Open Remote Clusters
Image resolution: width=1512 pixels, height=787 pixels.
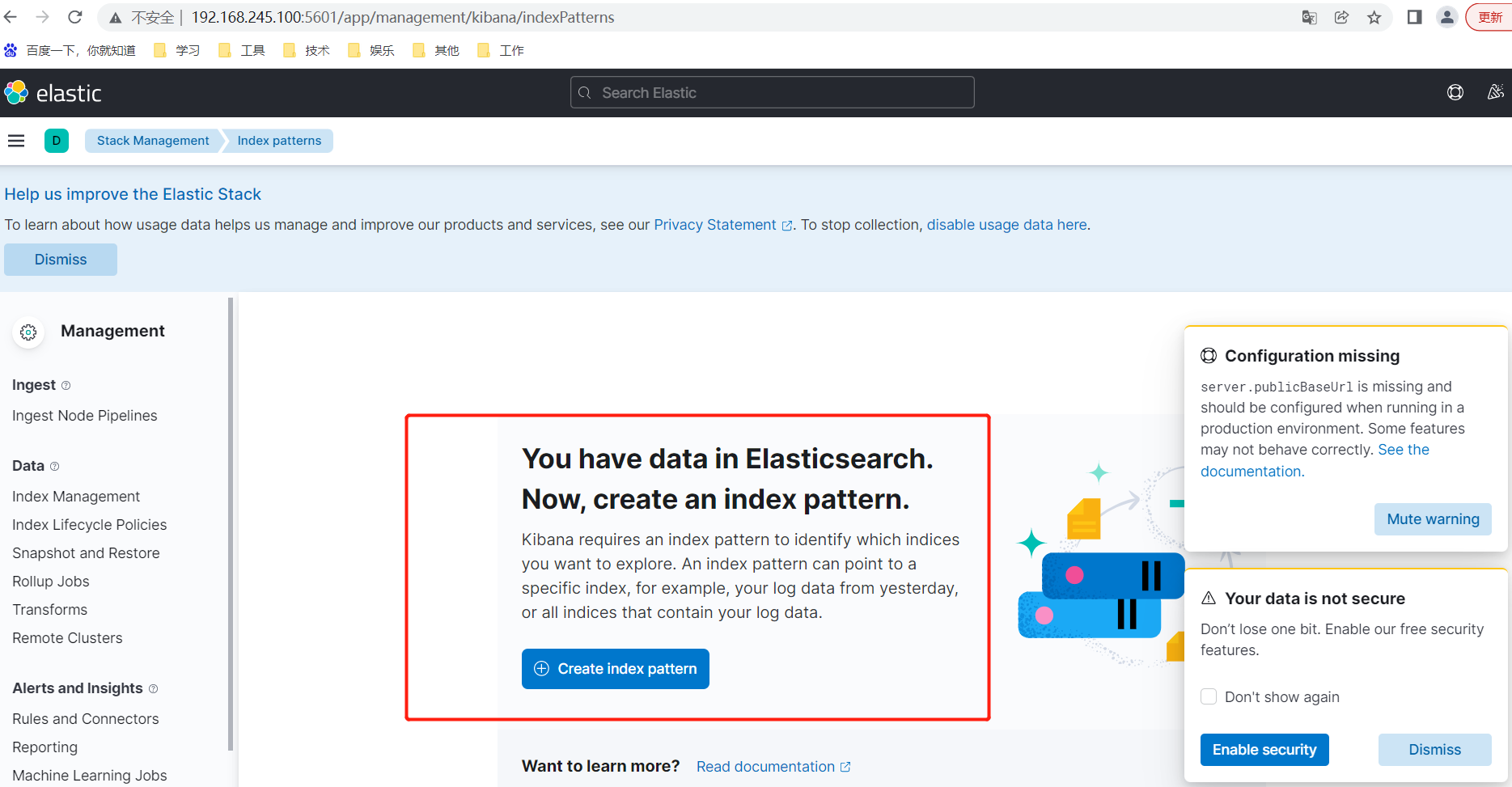tap(67, 638)
